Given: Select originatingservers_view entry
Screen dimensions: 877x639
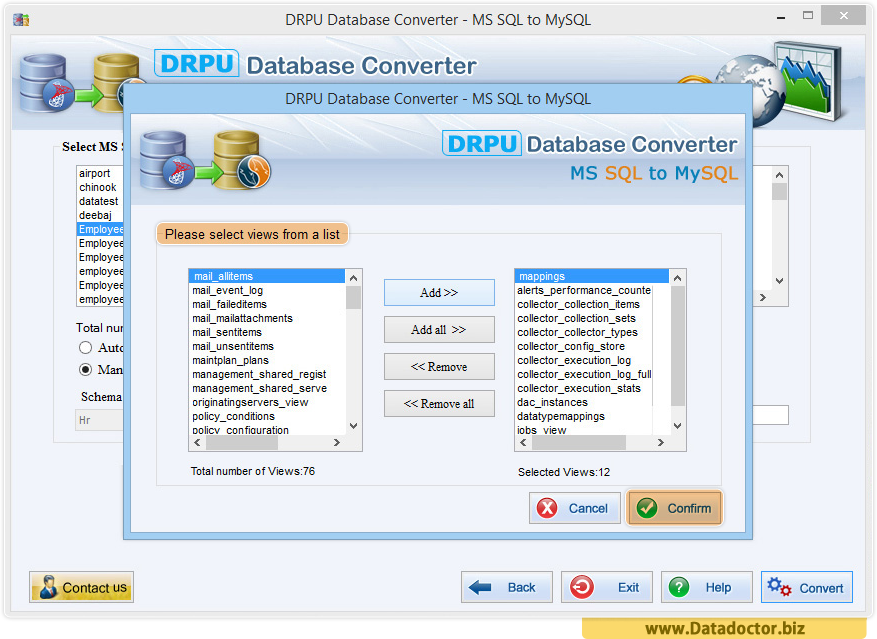Looking at the screenshot, I should [x=267, y=402].
